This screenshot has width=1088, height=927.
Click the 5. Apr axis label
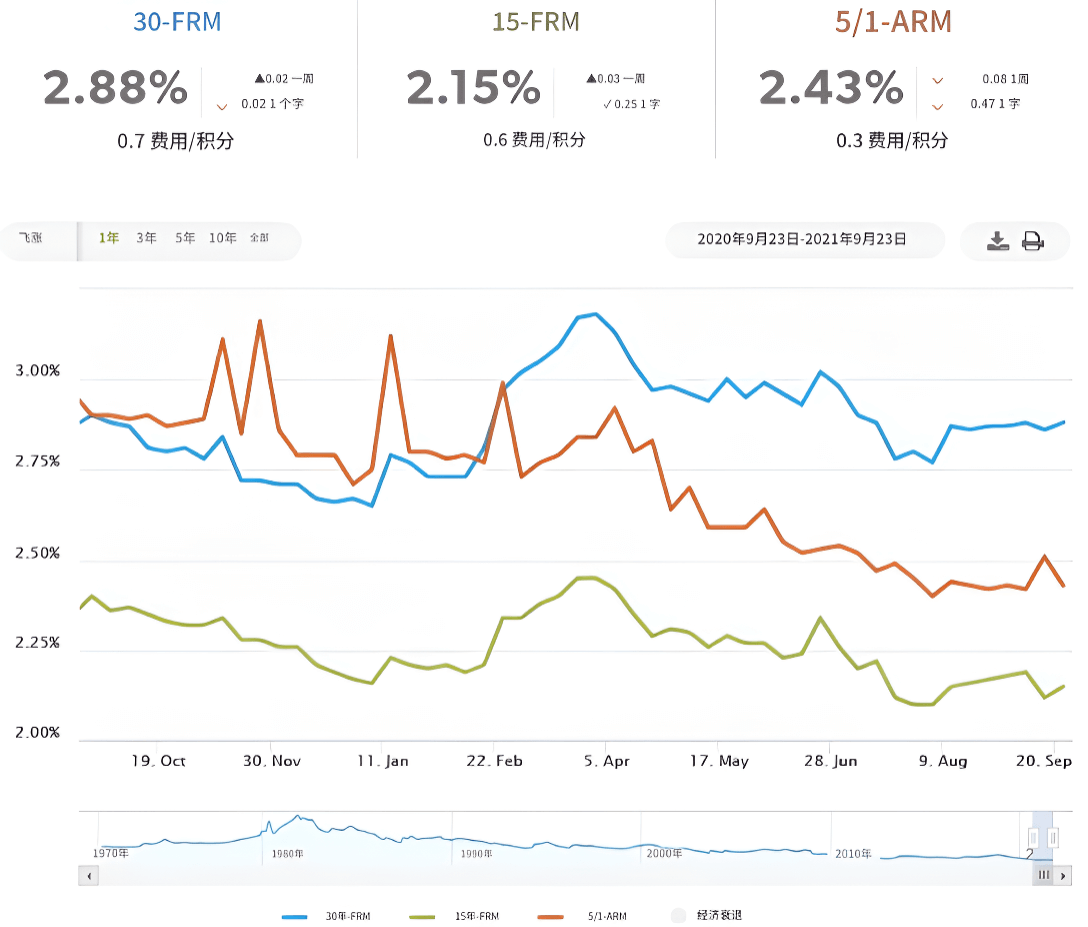(606, 761)
